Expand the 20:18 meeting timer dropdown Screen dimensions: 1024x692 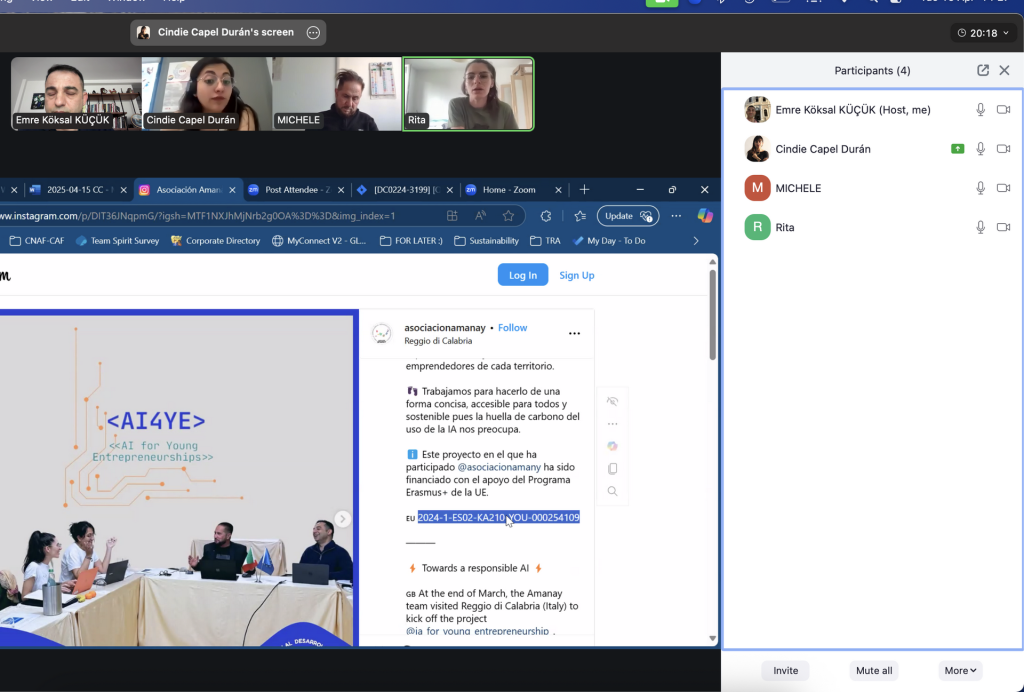coord(983,33)
